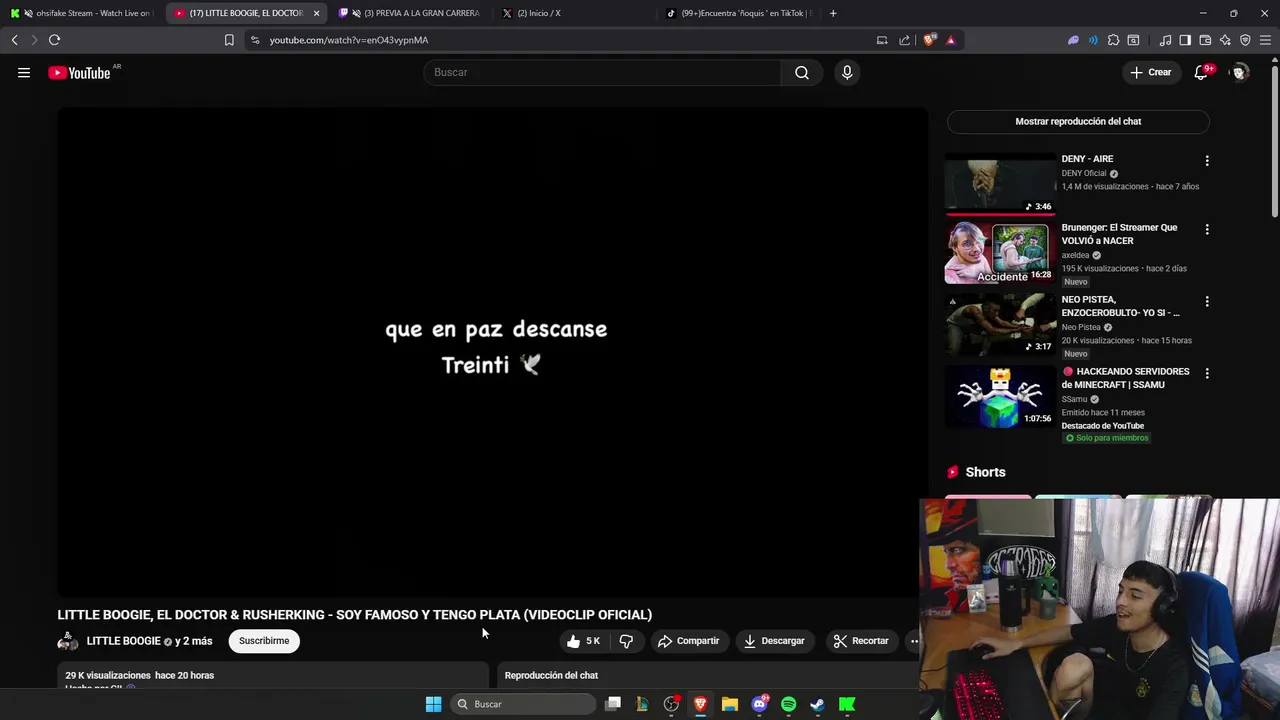The height and width of the screenshot is (720, 1280).
Task: Open options for HACKEANDO SERVIDORES video
Action: [1207, 373]
